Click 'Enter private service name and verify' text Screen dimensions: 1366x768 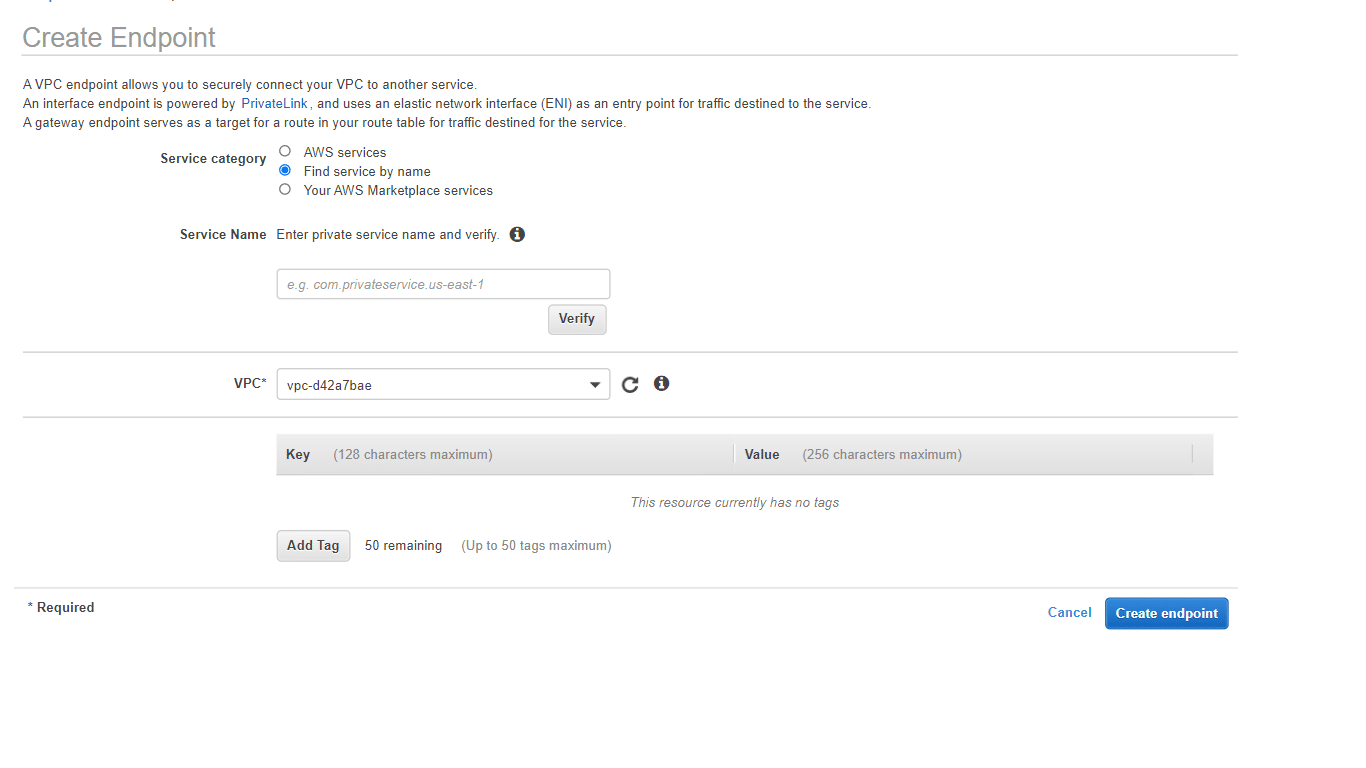click(388, 234)
